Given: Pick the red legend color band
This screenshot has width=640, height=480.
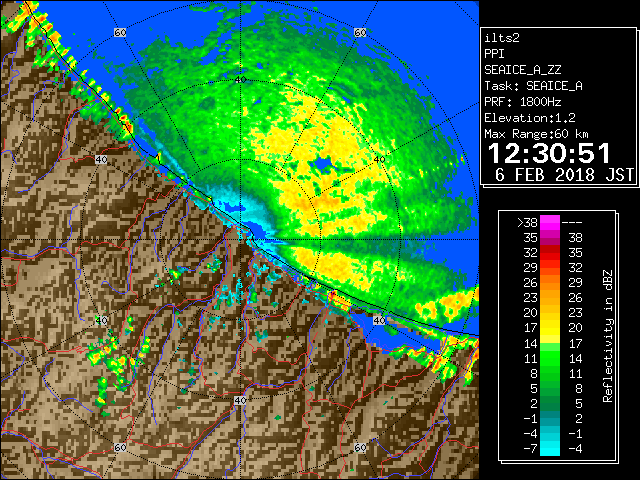Looking at the screenshot, I should (550, 253).
